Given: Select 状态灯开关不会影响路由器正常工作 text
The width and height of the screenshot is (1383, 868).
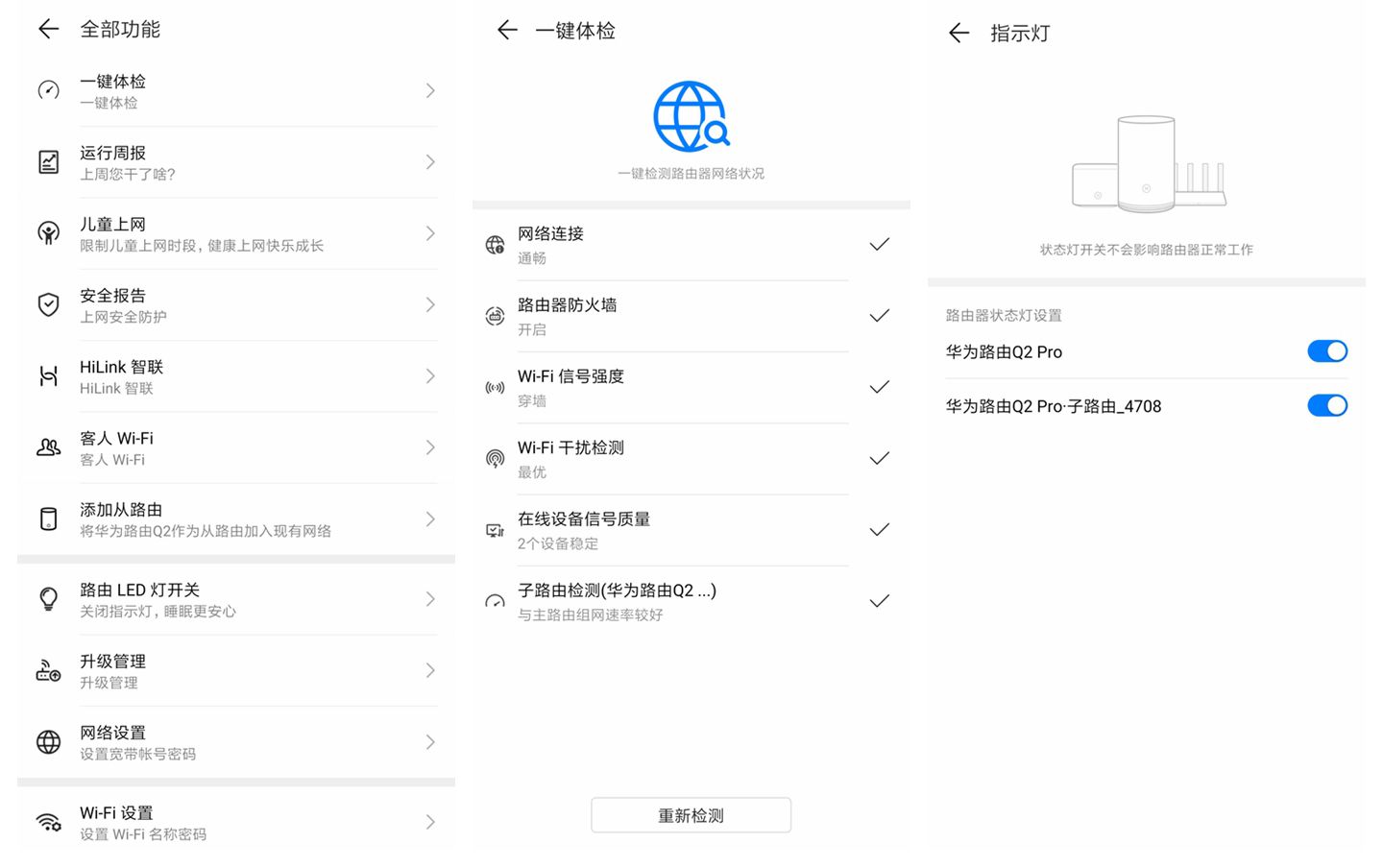Looking at the screenshot, I should pos(1147,250).
